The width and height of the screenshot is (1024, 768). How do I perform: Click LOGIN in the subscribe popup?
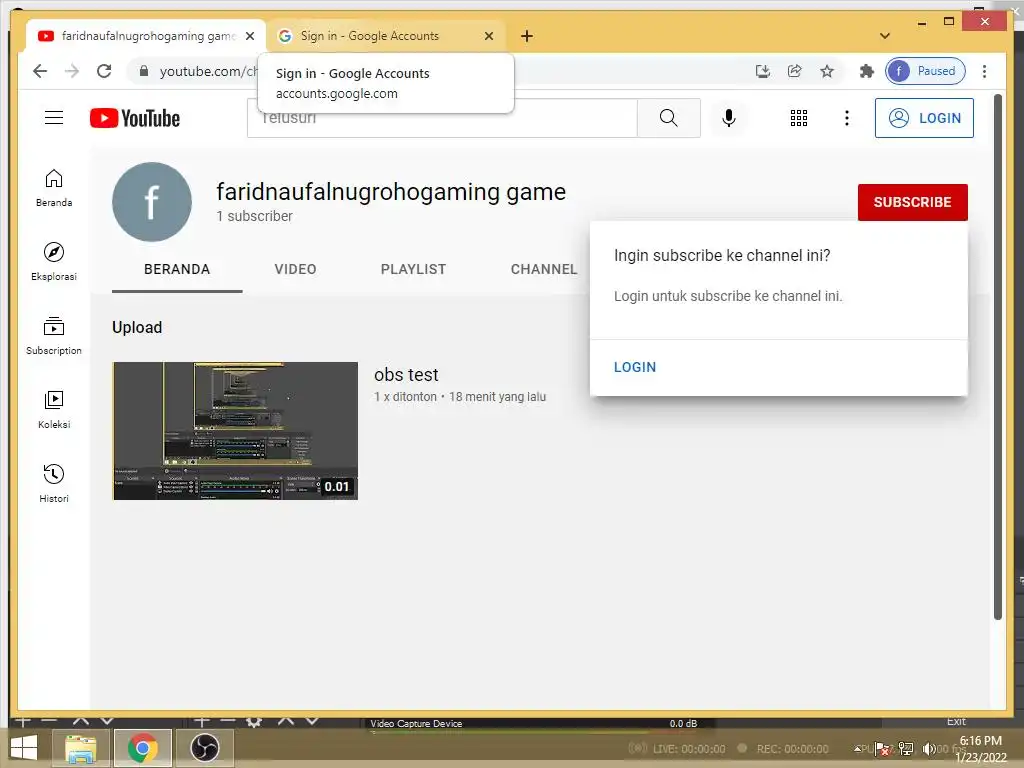pos(635,367)
